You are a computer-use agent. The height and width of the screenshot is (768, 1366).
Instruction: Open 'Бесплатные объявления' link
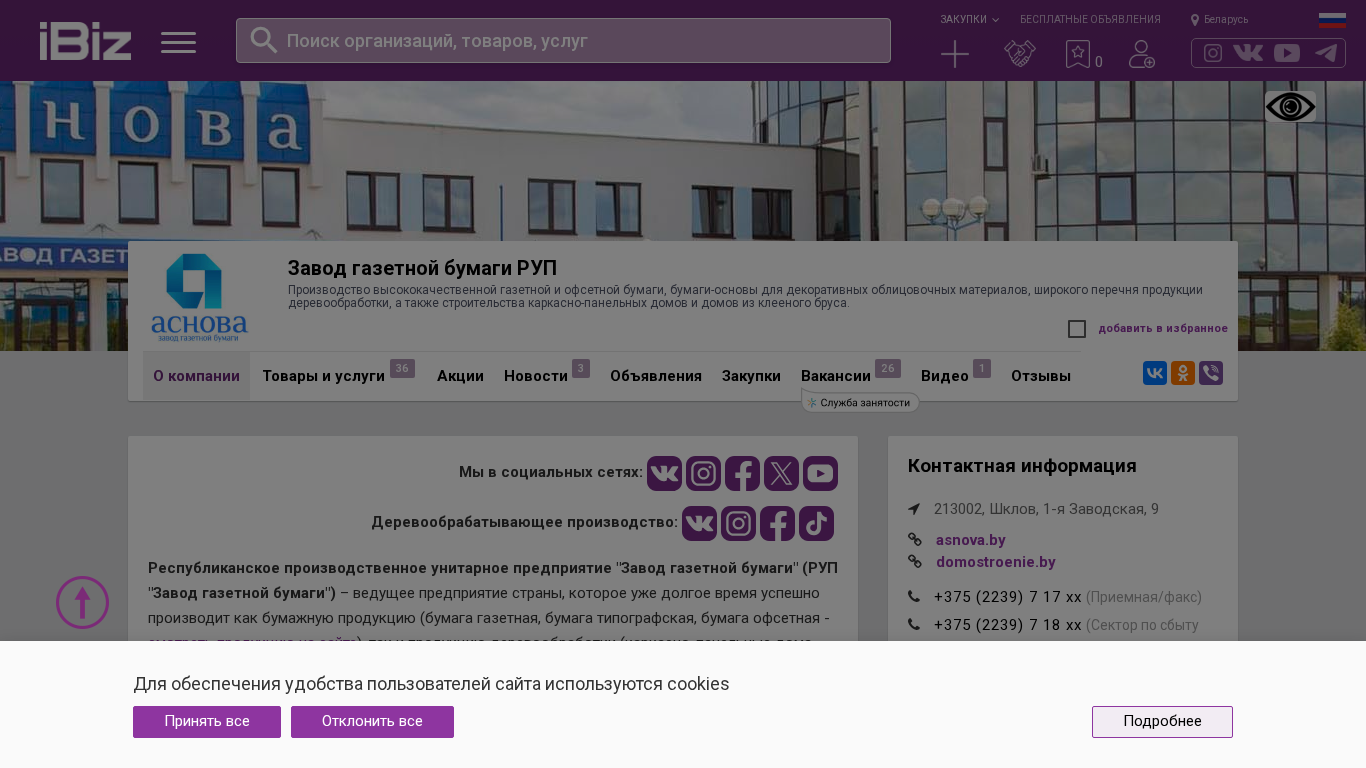pos(1090,19)
